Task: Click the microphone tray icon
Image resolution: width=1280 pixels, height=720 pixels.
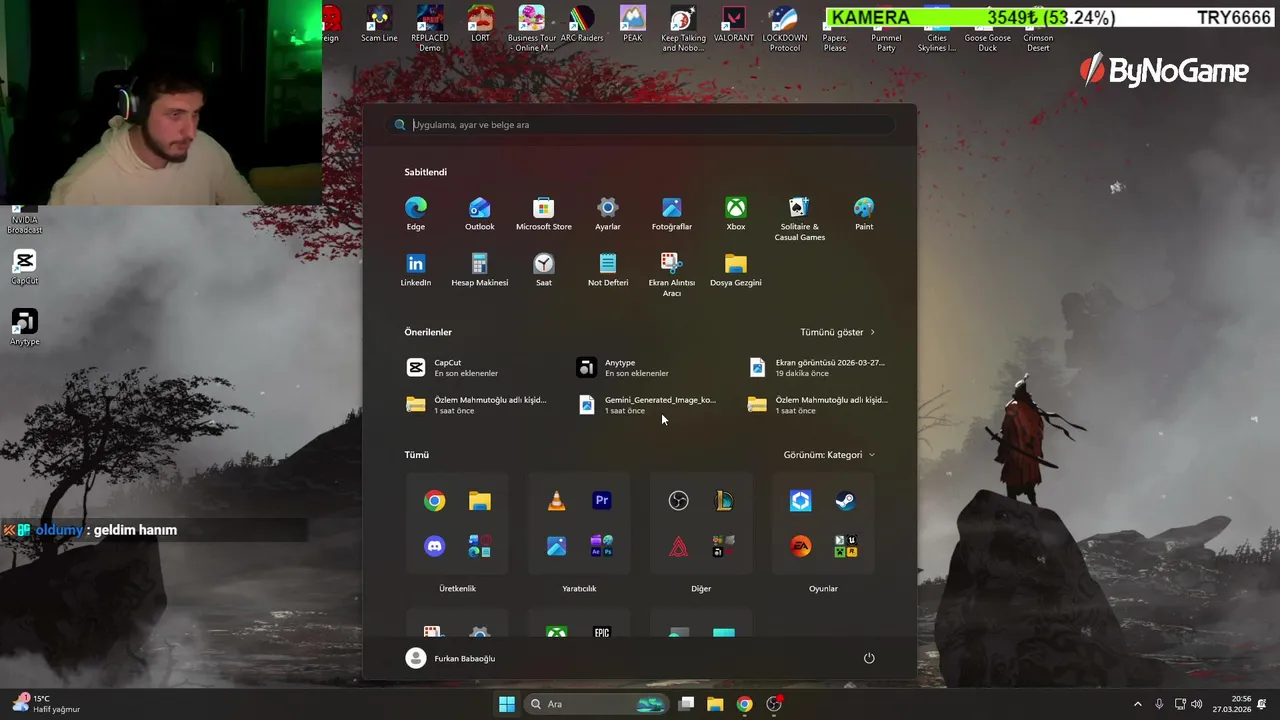Action: 1159,704
